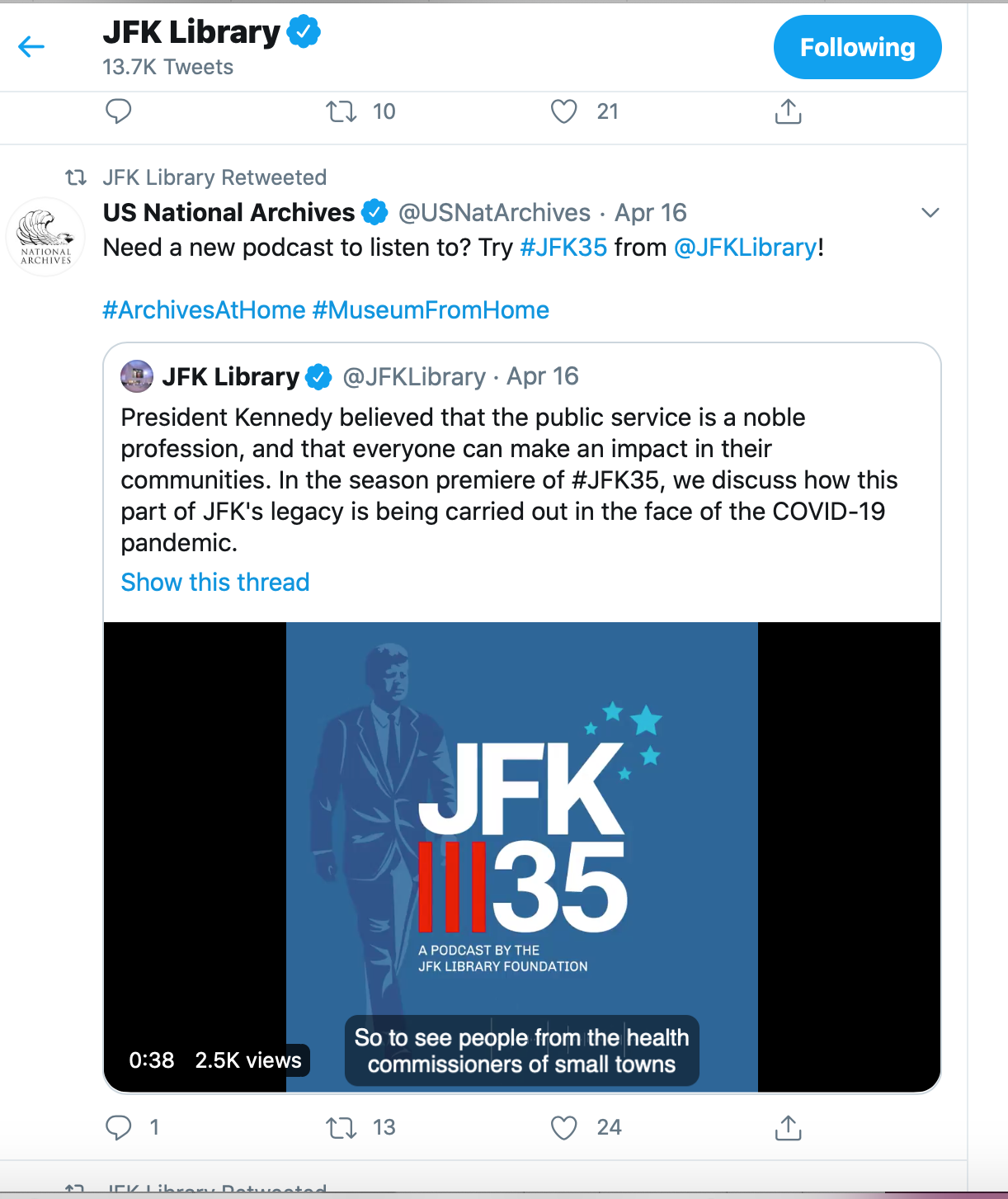
Task: Click the back arrow icon
Action: pyautogui.click(x=31, y=47)
